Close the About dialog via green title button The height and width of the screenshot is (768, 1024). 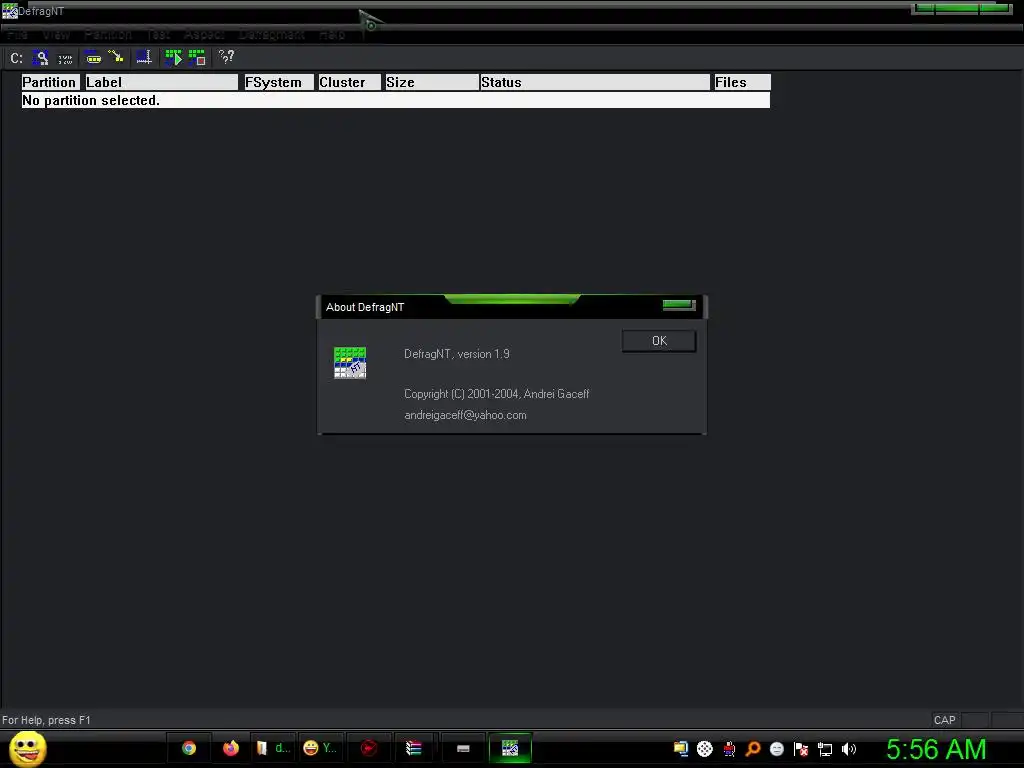[679, 305]
